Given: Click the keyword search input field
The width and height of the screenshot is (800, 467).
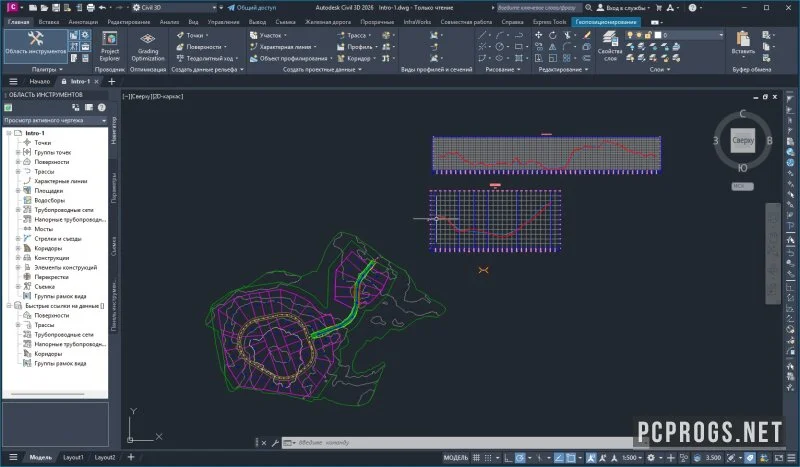Looking at the screenshot, I should pos(537,8).
